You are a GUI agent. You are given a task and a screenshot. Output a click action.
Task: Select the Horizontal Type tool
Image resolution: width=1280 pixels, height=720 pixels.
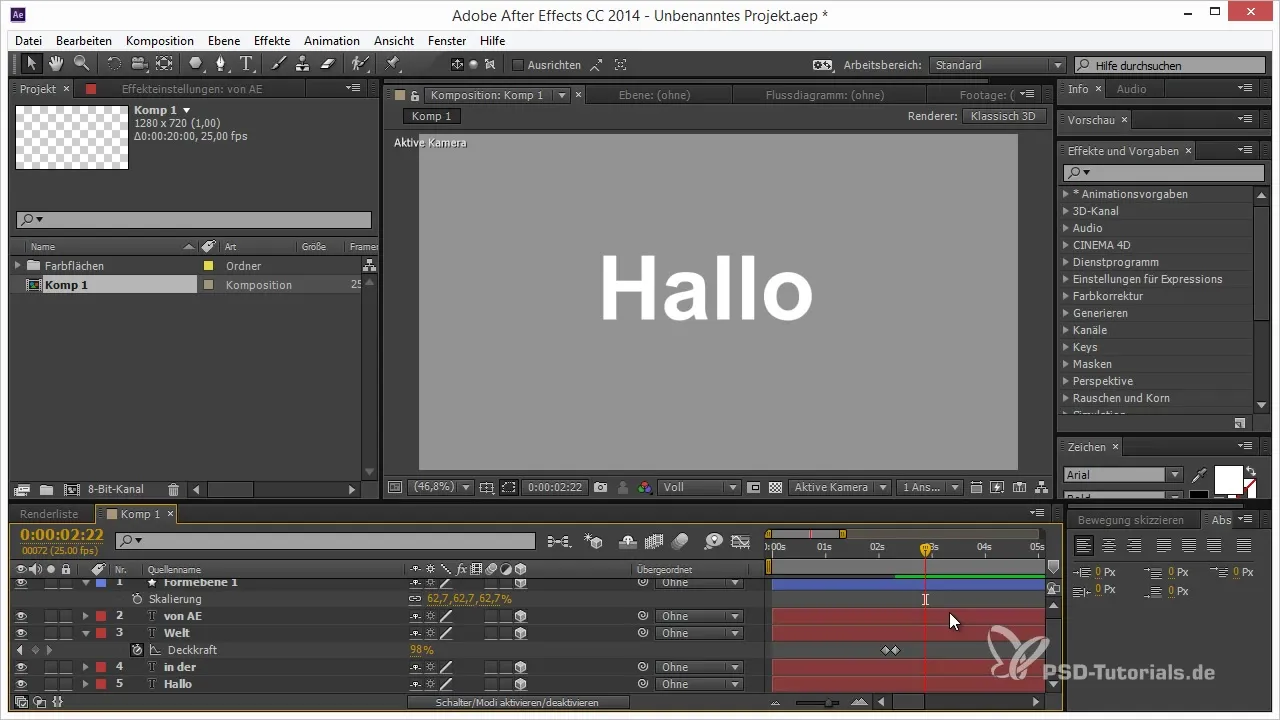(246, 64)
